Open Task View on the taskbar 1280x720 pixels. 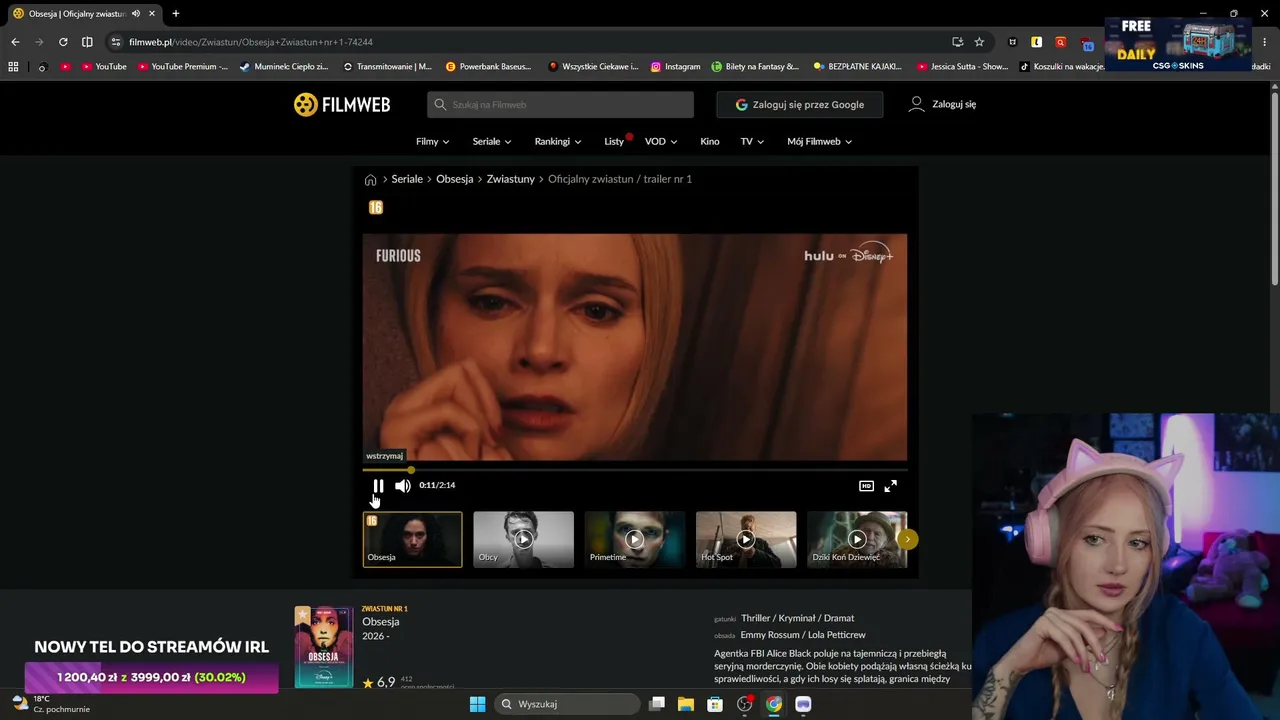coord(657,704)
